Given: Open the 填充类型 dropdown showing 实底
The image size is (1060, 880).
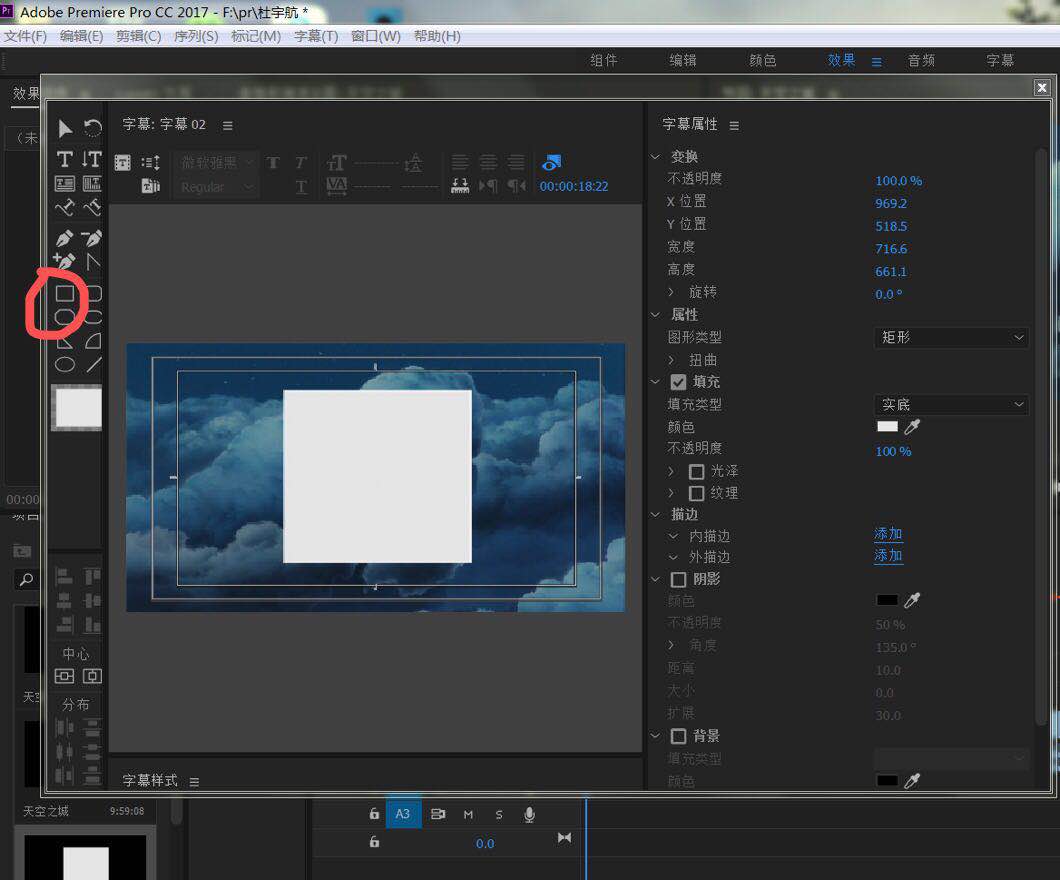Looking at the screenshot, I should pos(951,405).
